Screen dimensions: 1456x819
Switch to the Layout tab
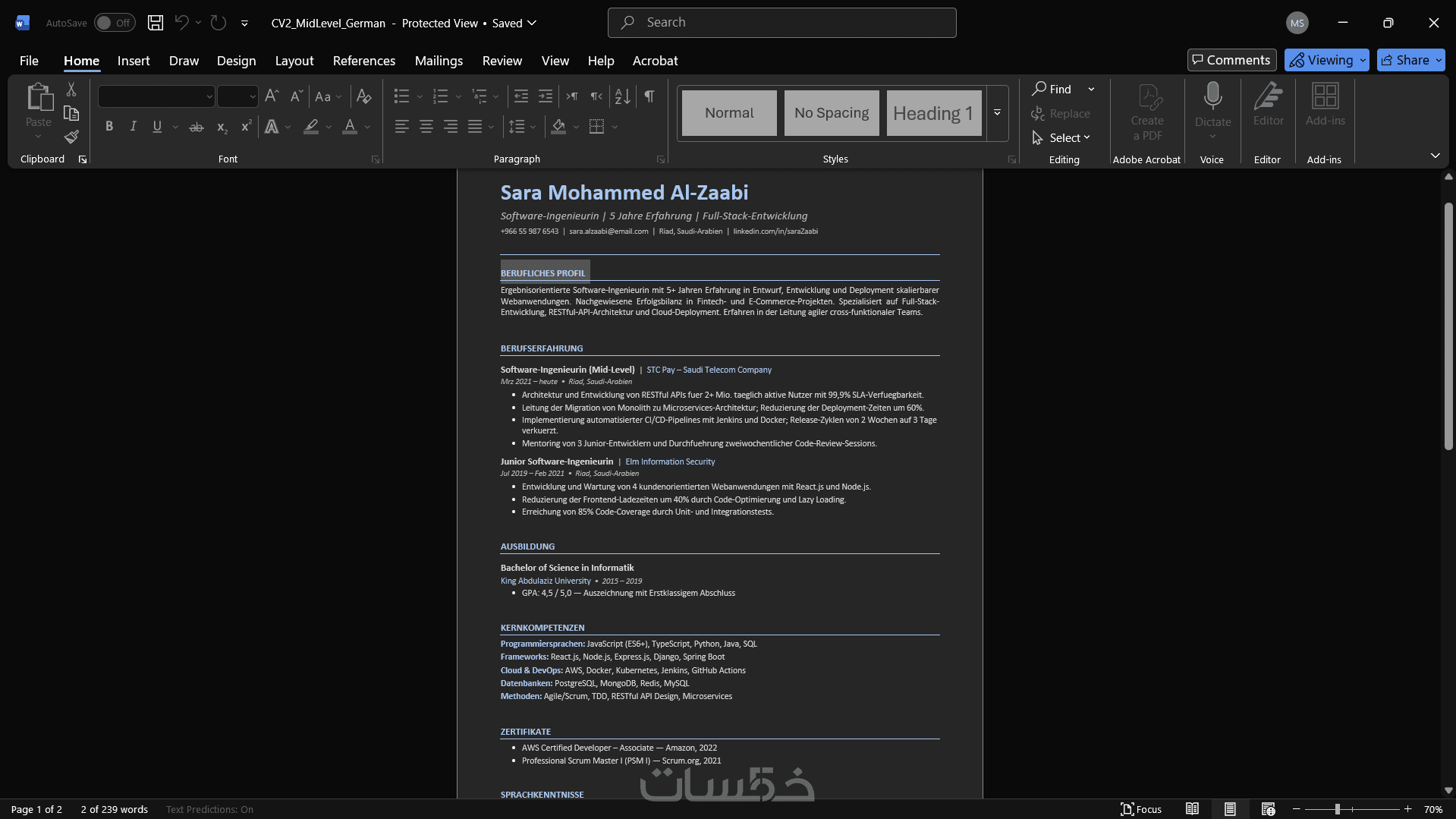(x=294, y=61)
